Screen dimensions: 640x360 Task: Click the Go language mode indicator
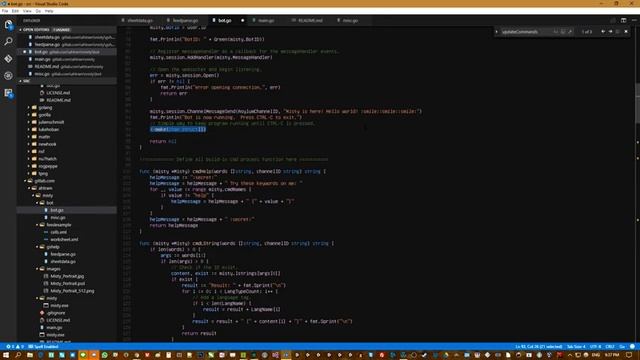[x=622, y=347]
